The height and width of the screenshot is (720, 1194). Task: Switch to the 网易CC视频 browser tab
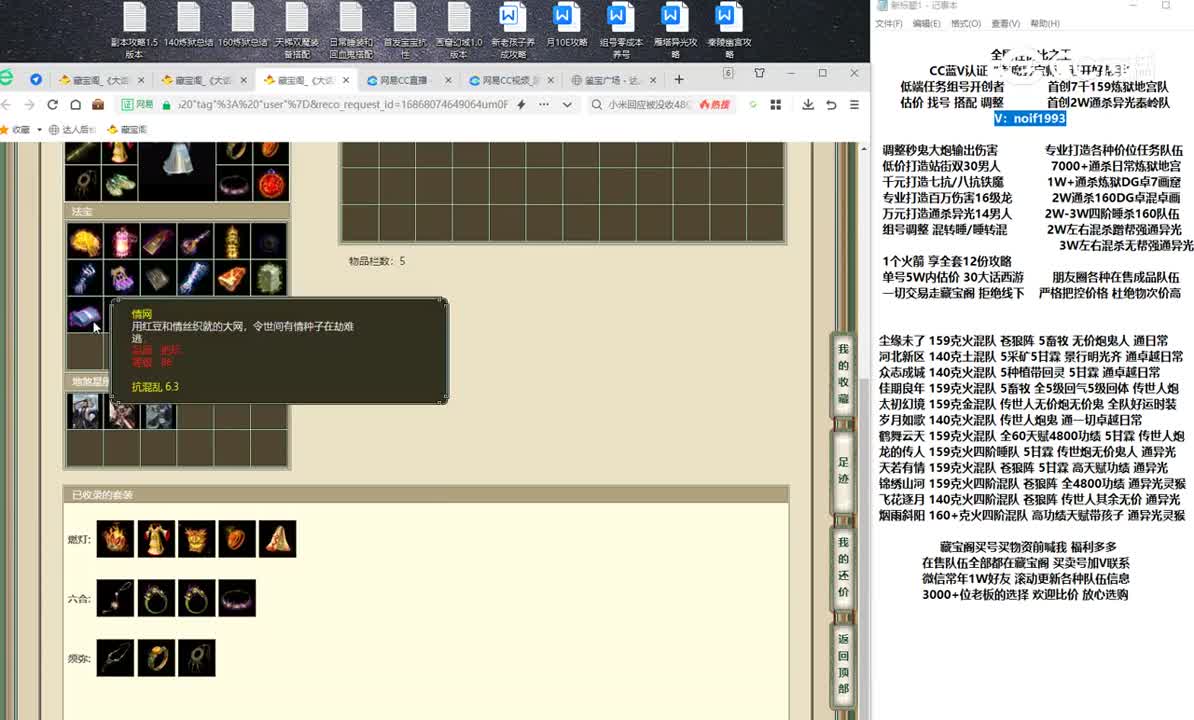tap(506, 80)
